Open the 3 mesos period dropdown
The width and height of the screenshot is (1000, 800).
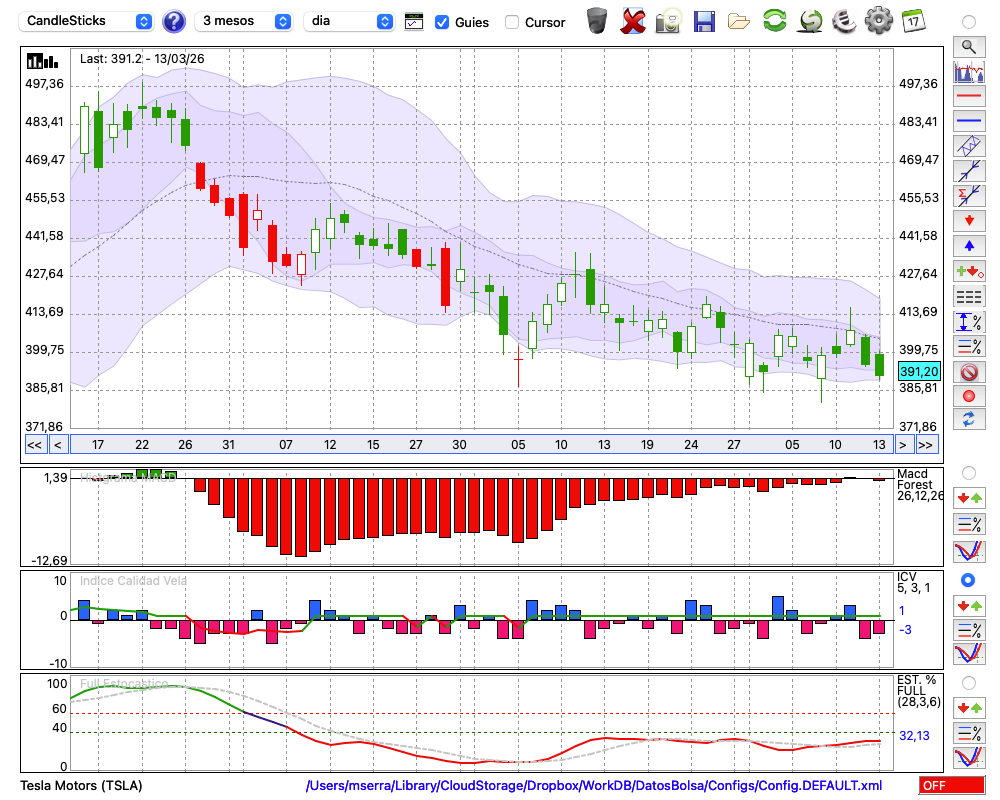[x=245, y=21]
